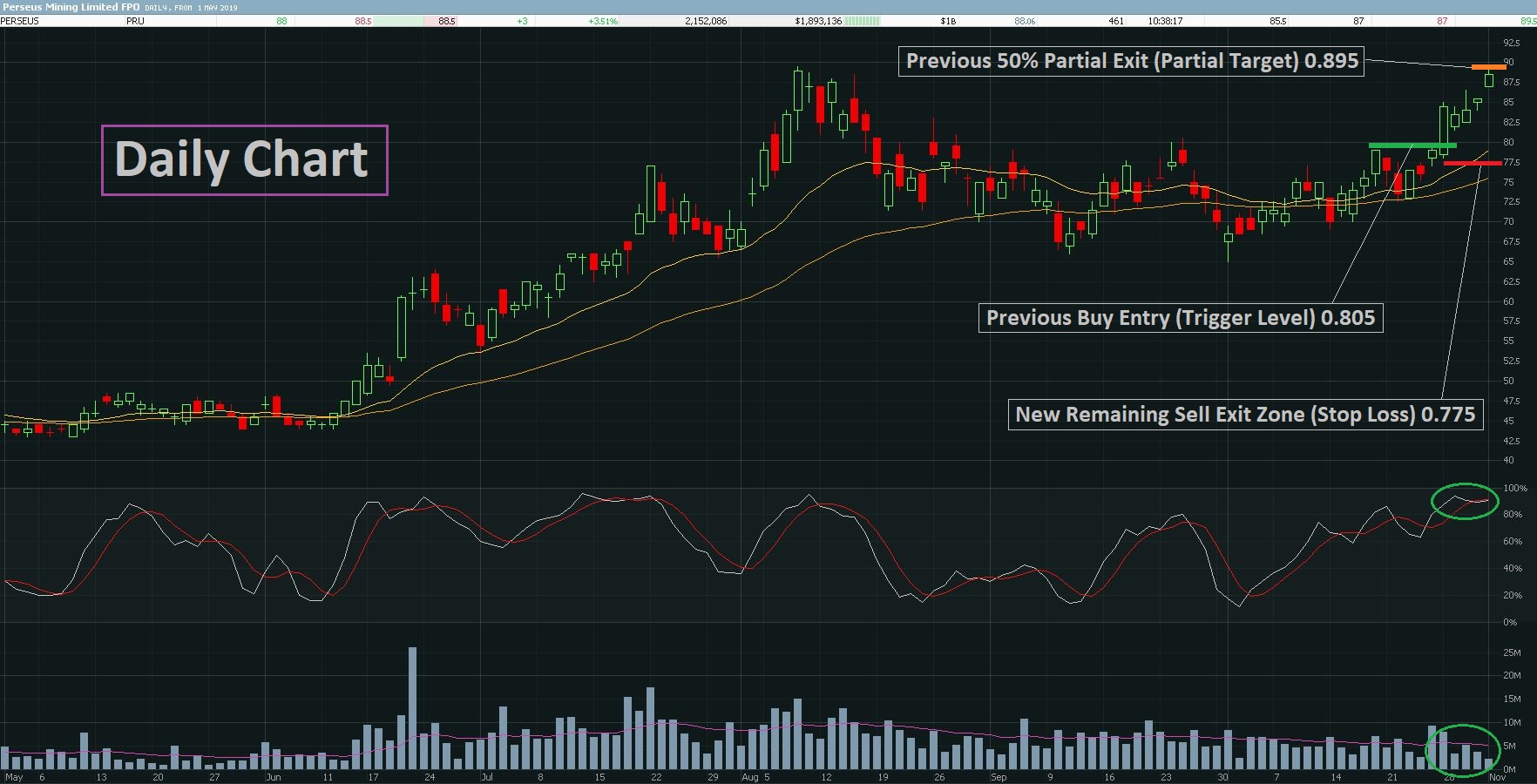The width and height of the screenshot is (1537, 784).
Task: Click the 25M label on the volume axis
Action: point(1512,652)
